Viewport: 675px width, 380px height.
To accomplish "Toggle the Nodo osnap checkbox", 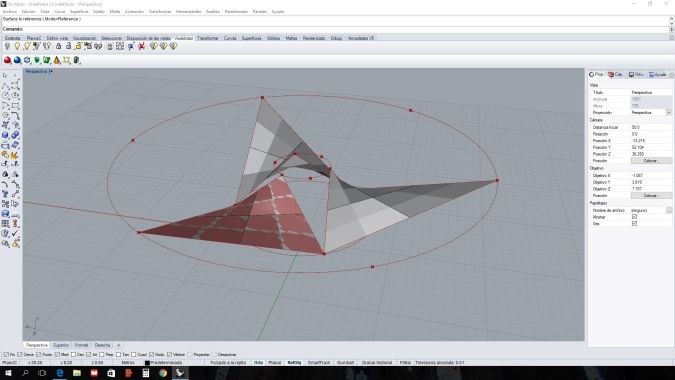I will [152, 355].
